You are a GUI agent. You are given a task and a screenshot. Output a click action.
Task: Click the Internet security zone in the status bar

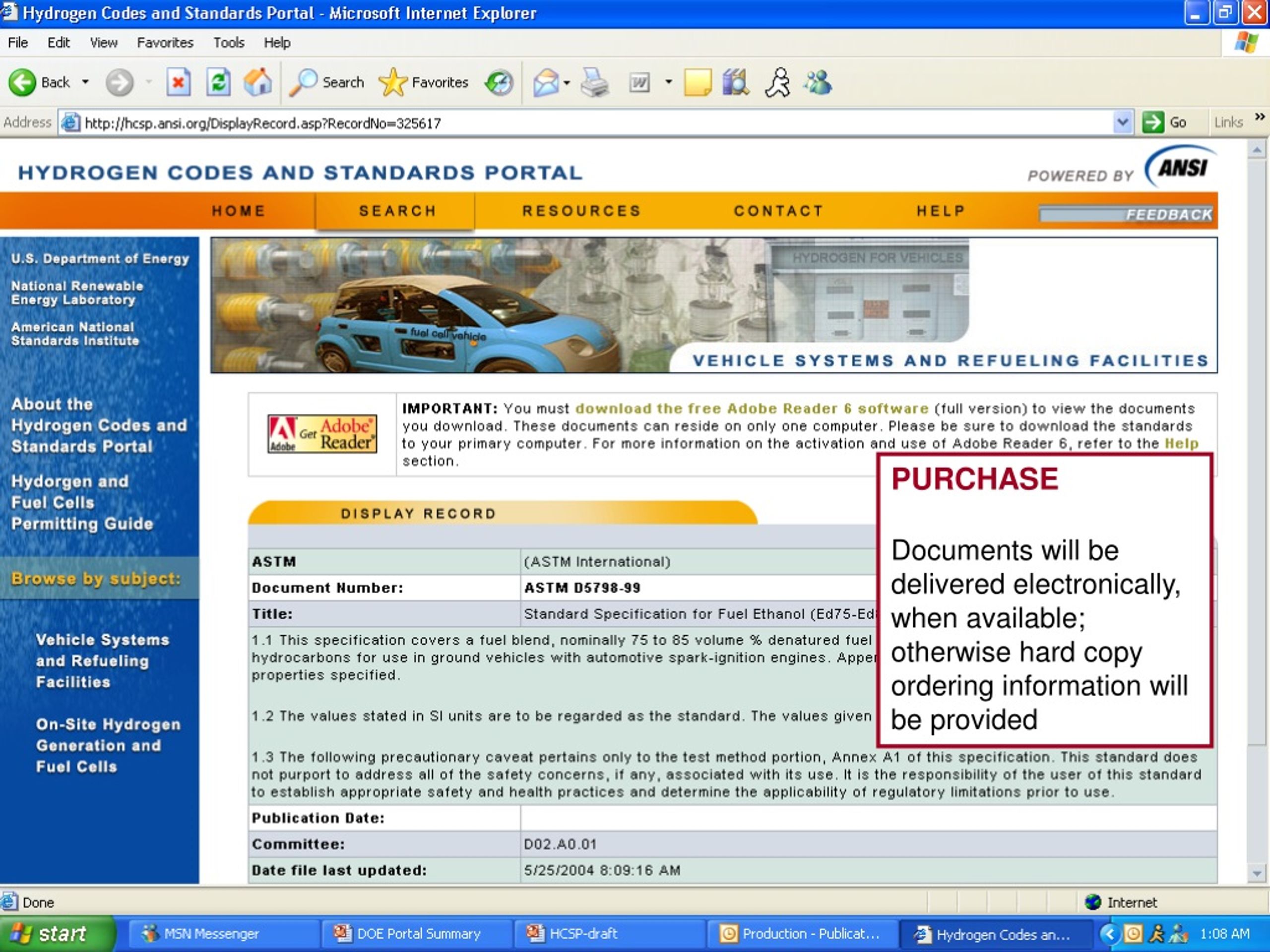[1121, 902]
